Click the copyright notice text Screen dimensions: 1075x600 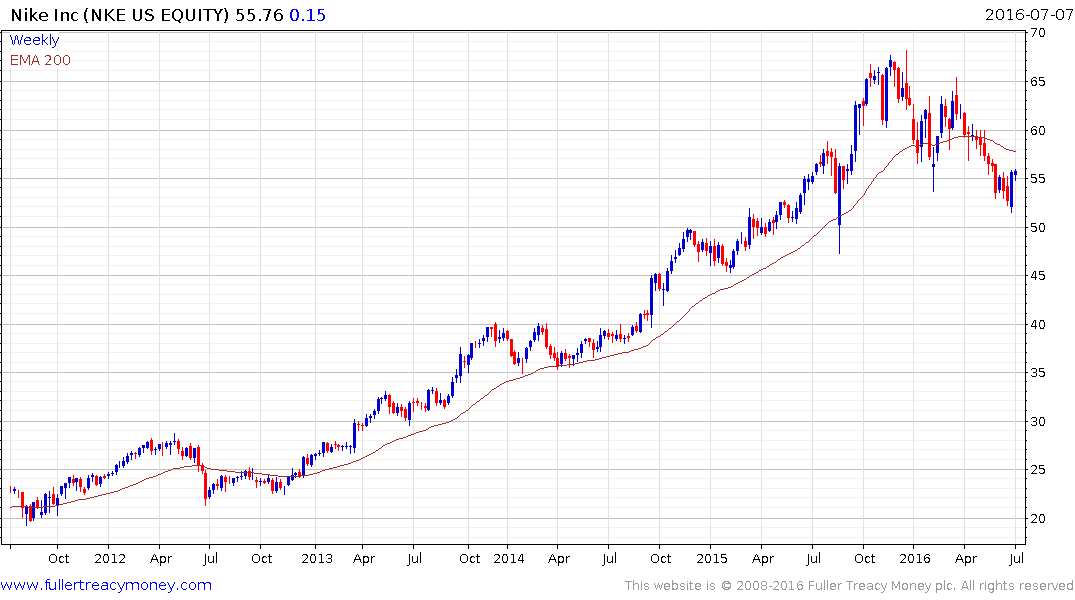849,586
